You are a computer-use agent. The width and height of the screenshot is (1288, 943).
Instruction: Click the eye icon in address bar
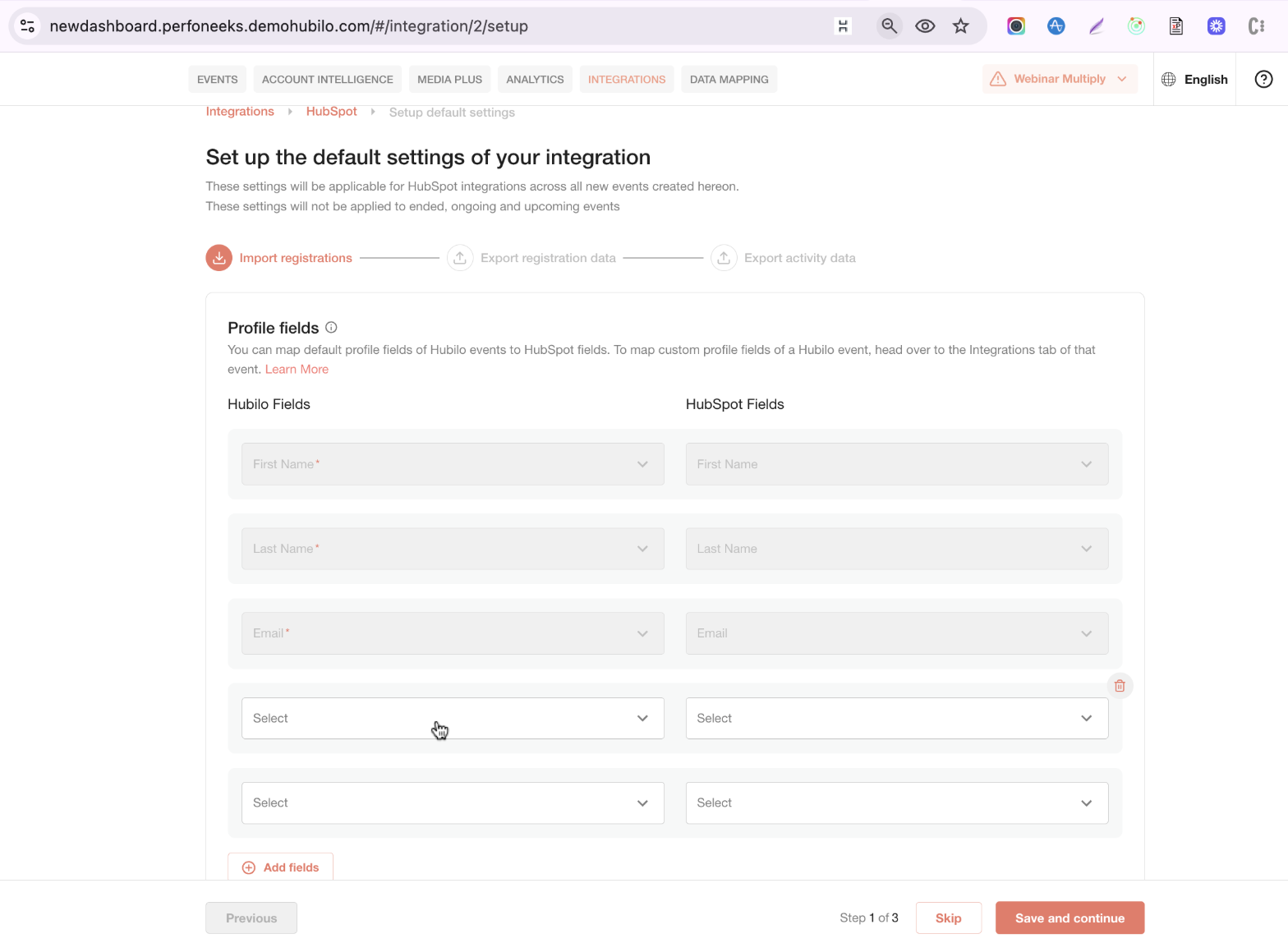coord(925,26)
